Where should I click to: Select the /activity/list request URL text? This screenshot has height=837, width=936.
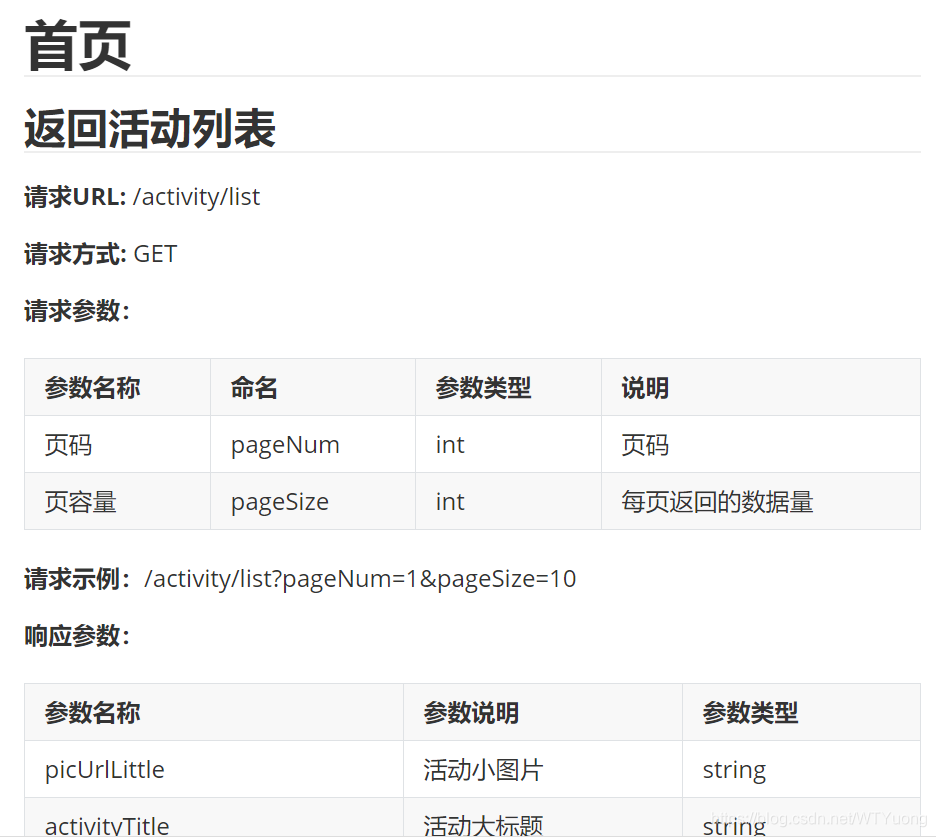click(x=196, y=197)
